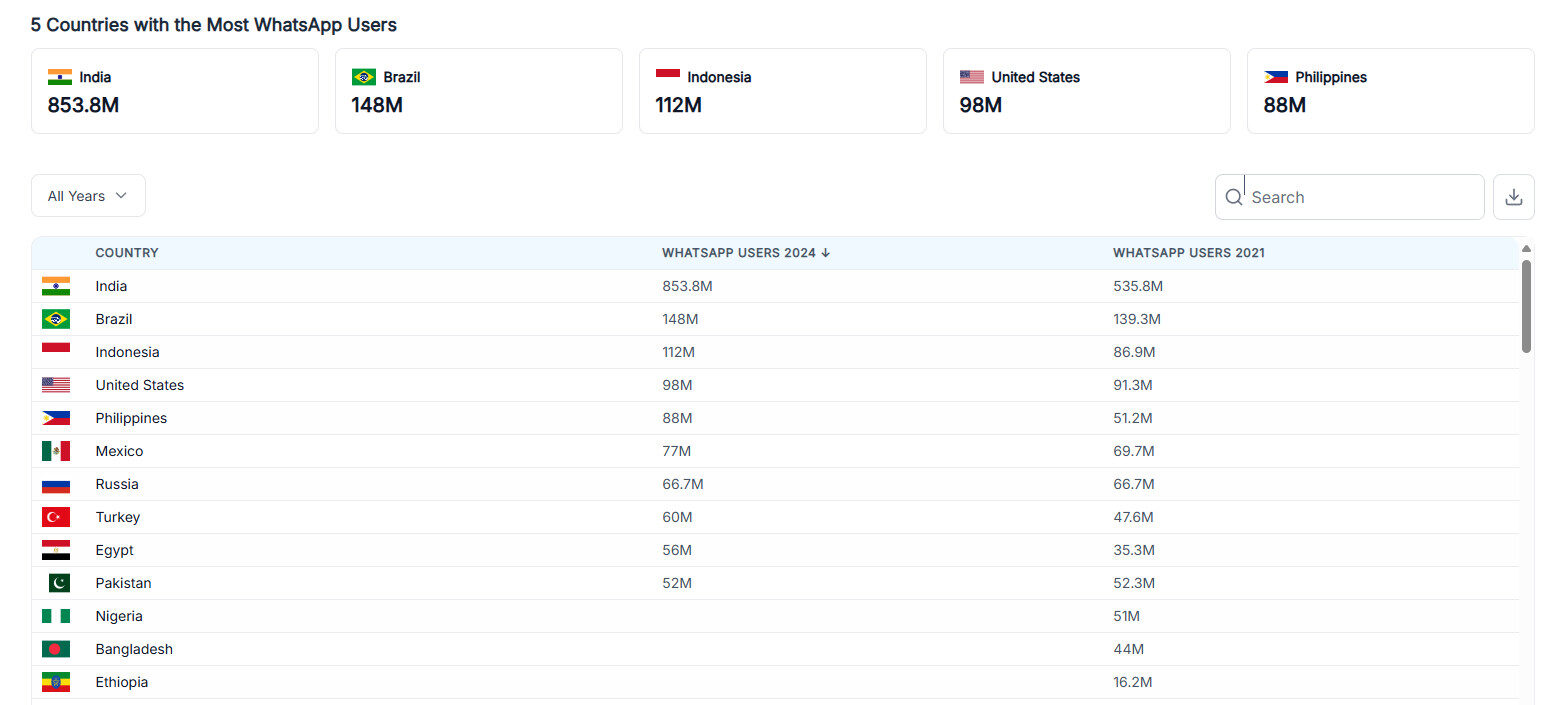The width and height of the screenshot is (1554, 705).
Task: Click the Bangladesh flag in table
Action: pyautogui.click(x=56, y=649)
